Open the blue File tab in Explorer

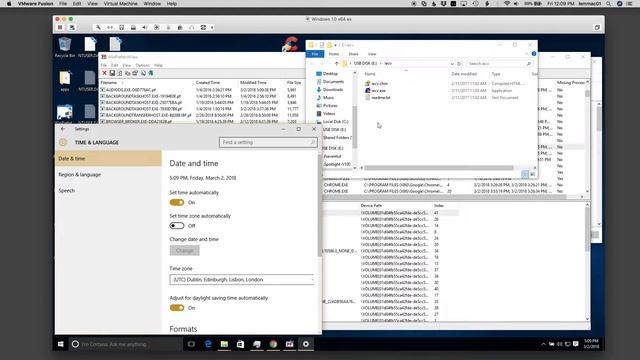coord(315,54)
